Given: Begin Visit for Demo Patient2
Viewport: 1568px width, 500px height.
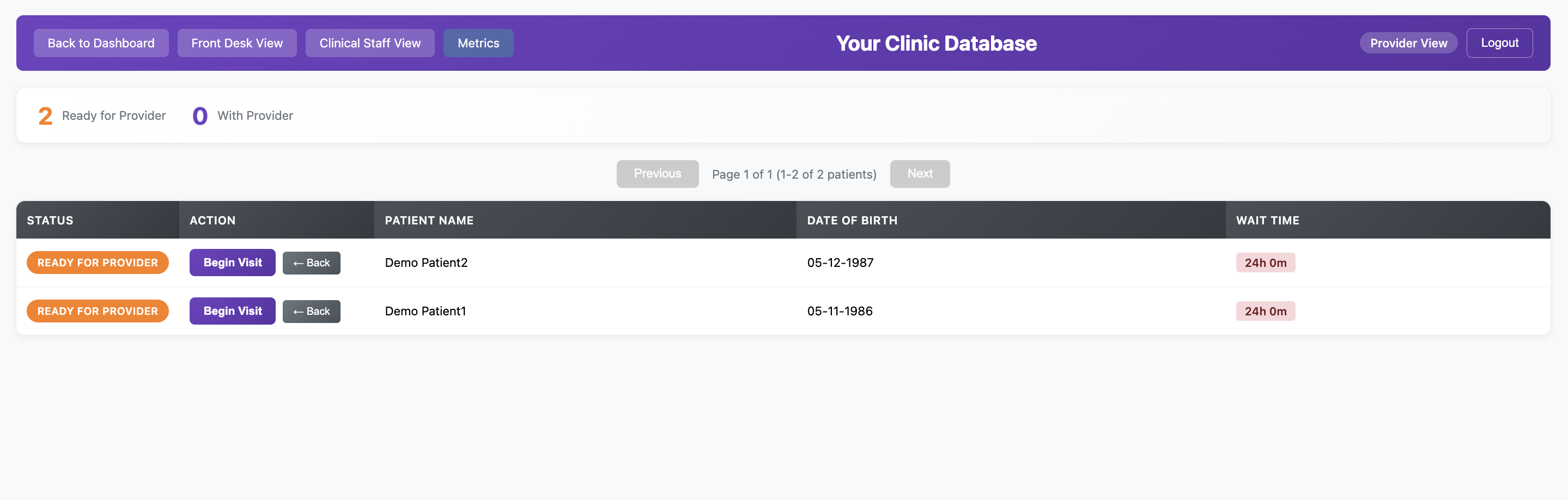Looking at the screenshot, I should click(232, 262).
